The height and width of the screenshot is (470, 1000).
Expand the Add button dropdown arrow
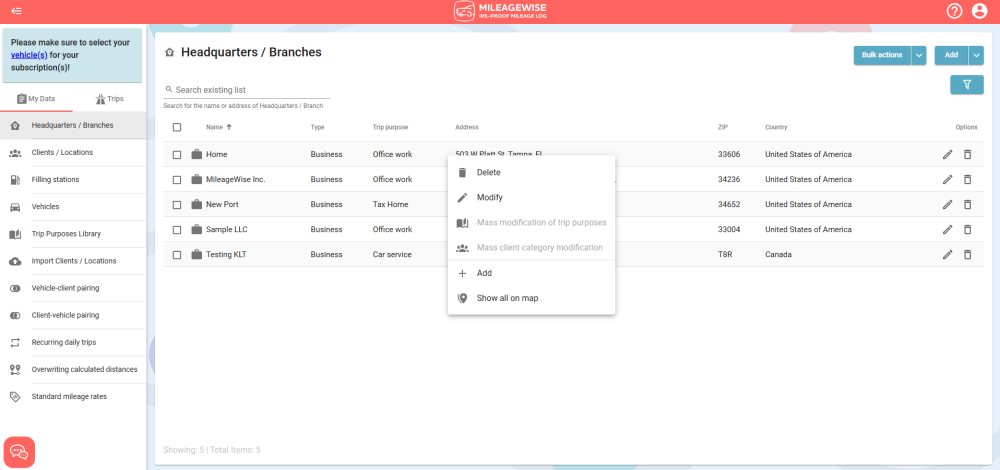tap(976, 55)
